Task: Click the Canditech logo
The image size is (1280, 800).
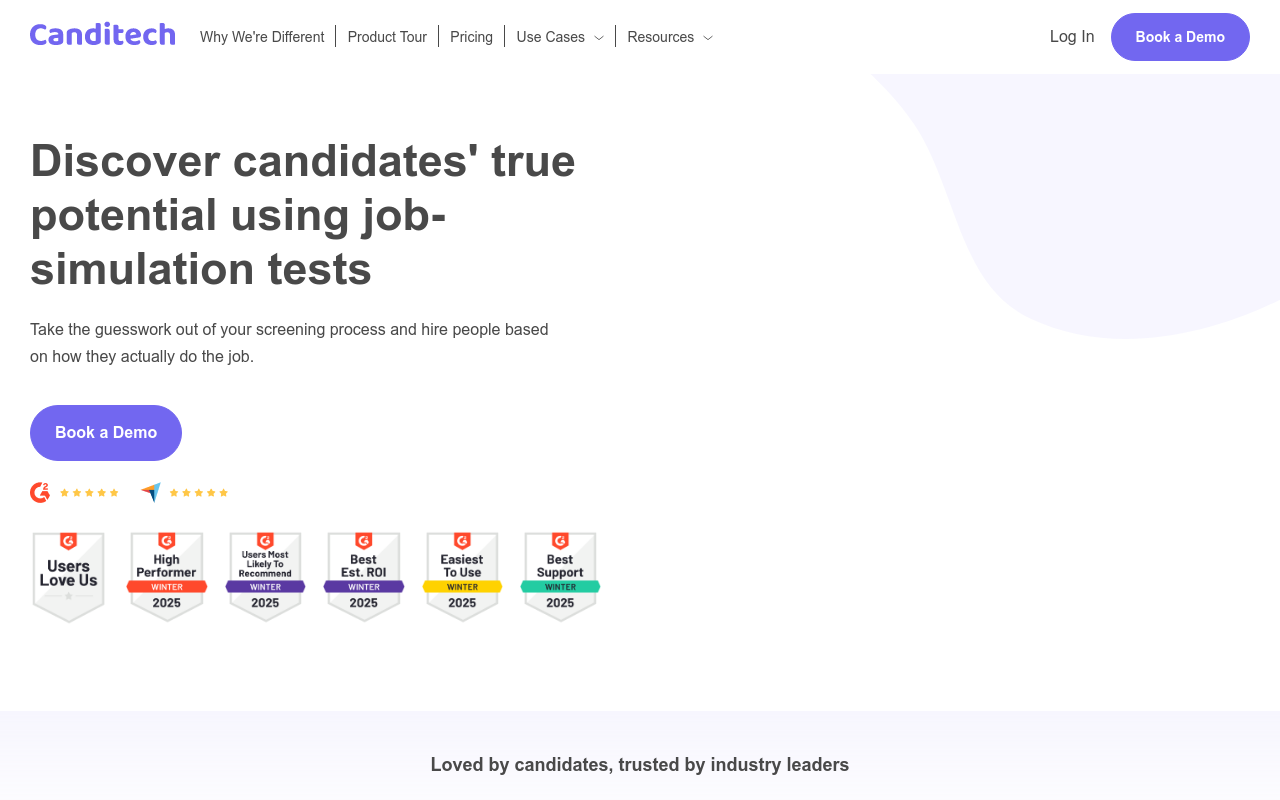Action: click(x=103, y=35)
